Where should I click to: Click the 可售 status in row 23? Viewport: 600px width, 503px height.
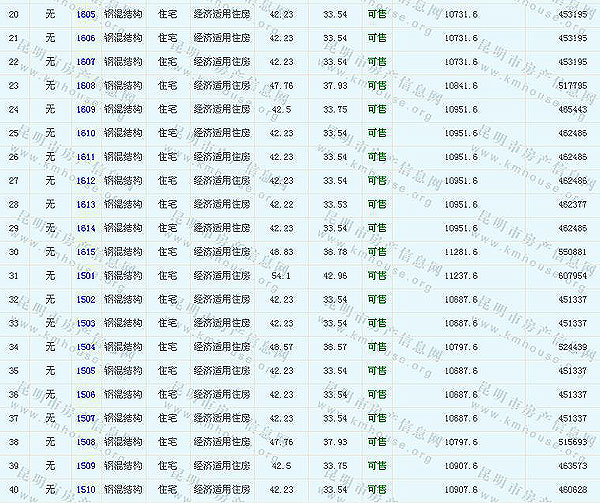click(376, 85)
